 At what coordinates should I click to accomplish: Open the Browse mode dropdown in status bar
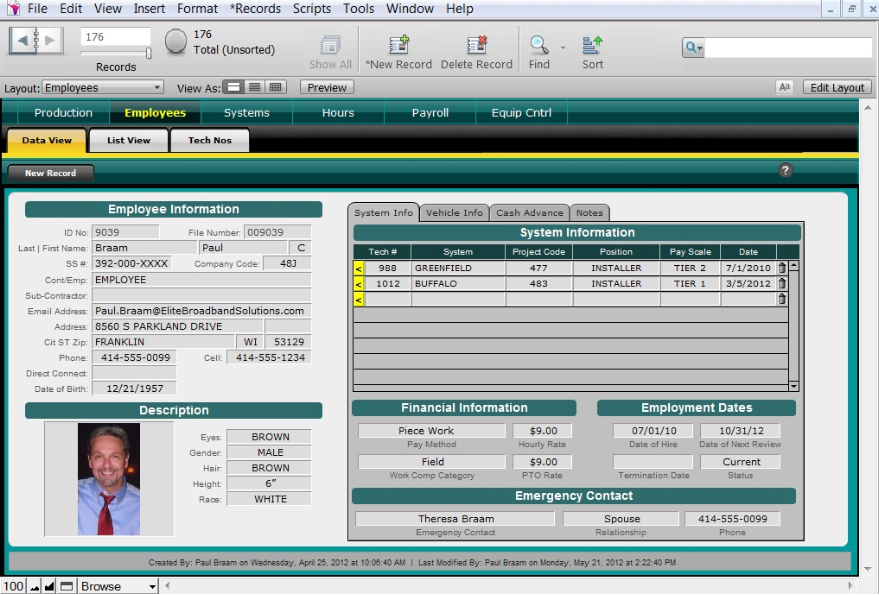[x=118, y=587]
